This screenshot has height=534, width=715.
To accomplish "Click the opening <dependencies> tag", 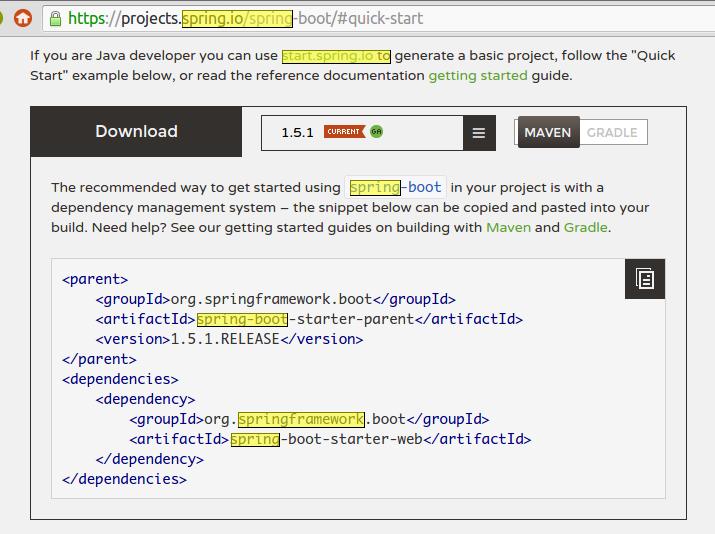I will 120,379.
